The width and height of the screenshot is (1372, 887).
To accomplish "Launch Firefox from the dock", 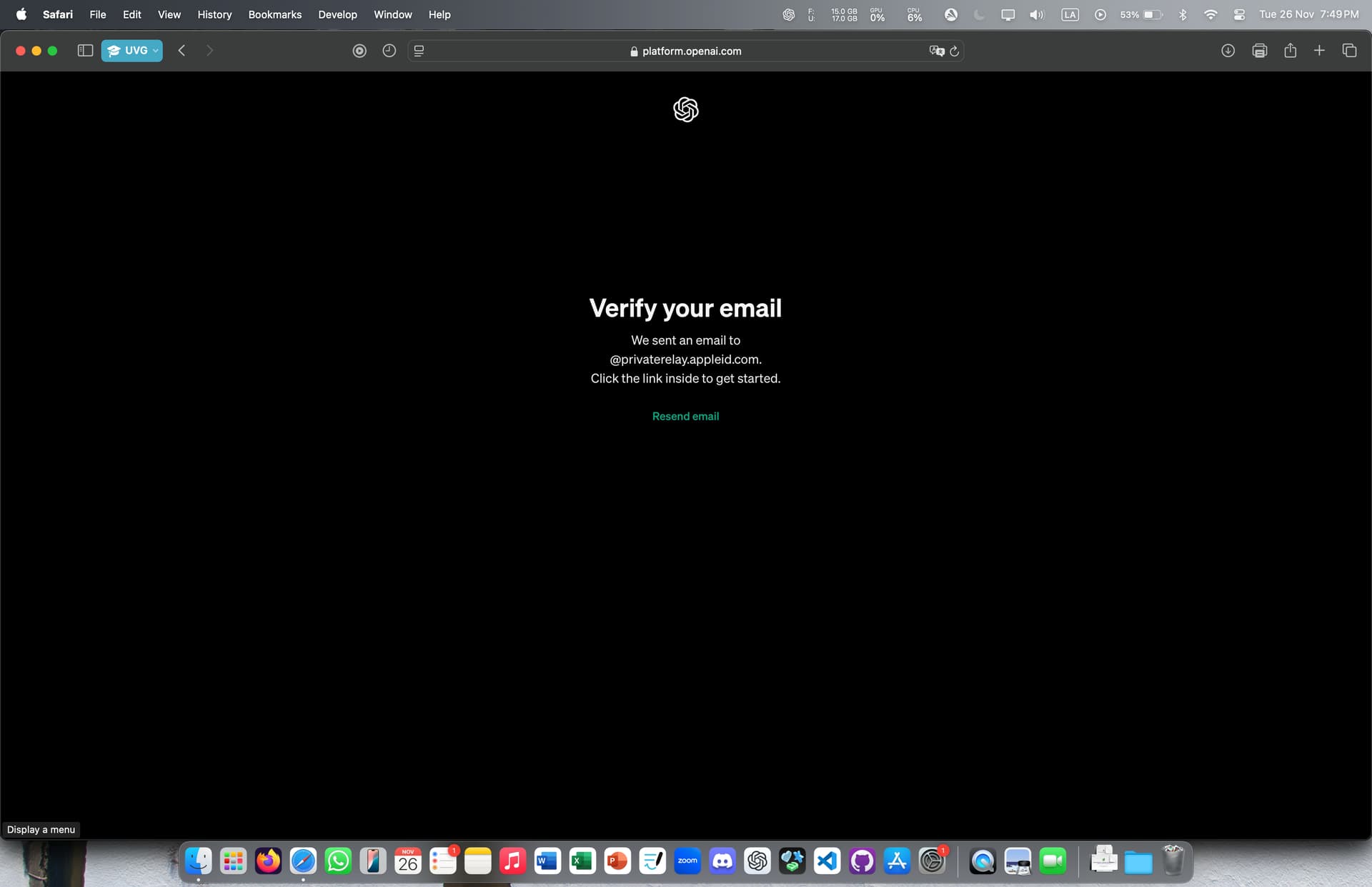I will pyautogui.click(x=269, y=861).
